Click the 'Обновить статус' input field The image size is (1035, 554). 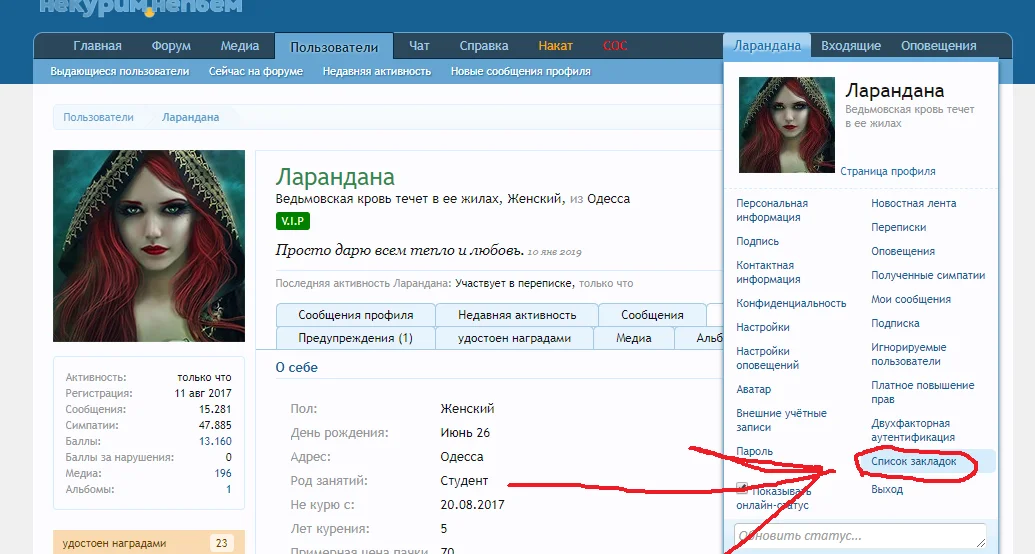860,536
